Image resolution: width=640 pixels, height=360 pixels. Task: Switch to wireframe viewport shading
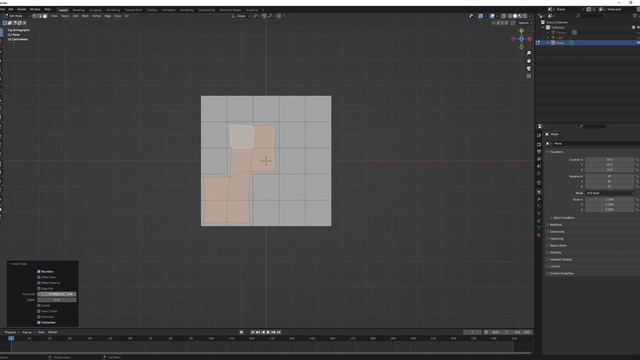510,16
